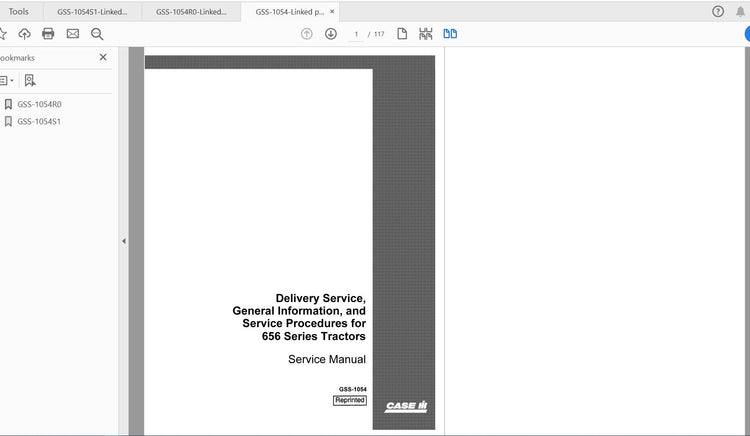This screenshot has width=750, height=436.
Task: Collapse the navigation pane arrow
Action: tap(124, 241)
